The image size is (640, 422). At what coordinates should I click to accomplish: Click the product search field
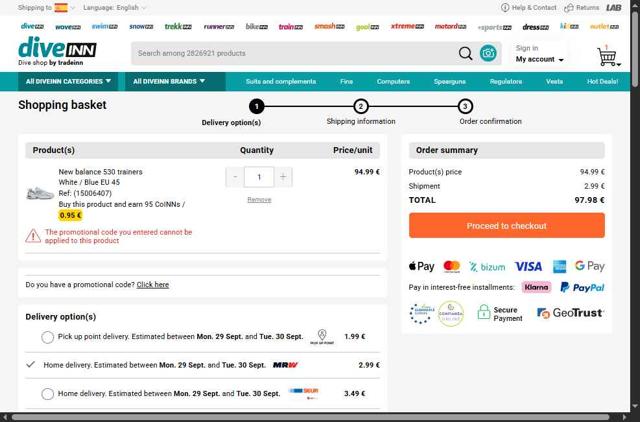tap(294, 53)
